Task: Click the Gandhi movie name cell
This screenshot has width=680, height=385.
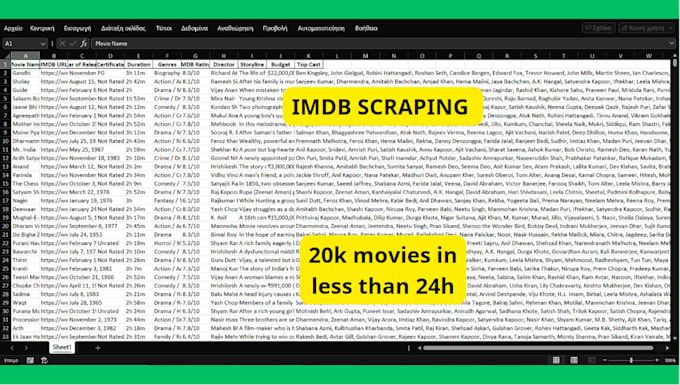Action: click(x=25, y=73)
